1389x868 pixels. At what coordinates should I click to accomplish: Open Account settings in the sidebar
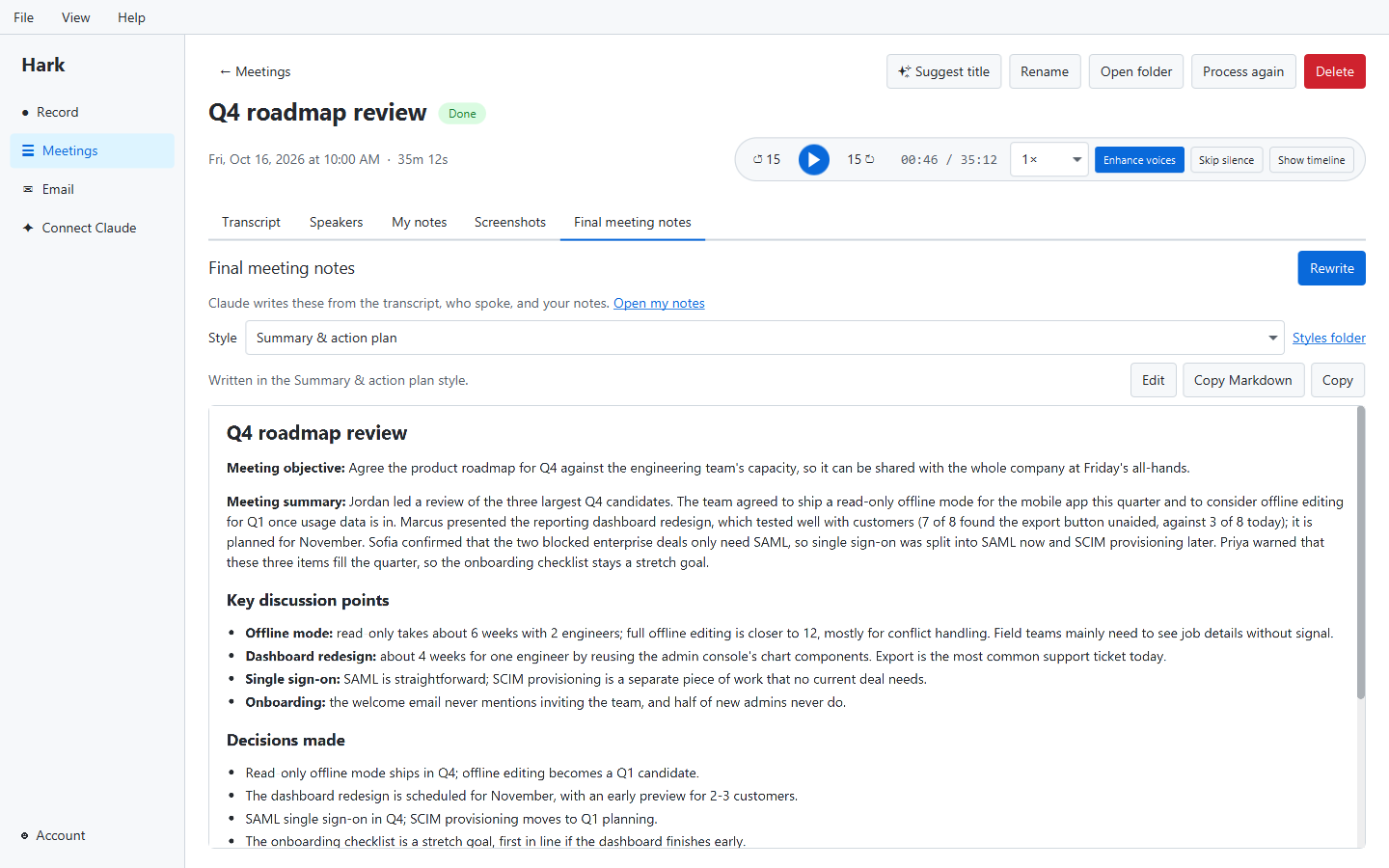click(93, 835)
